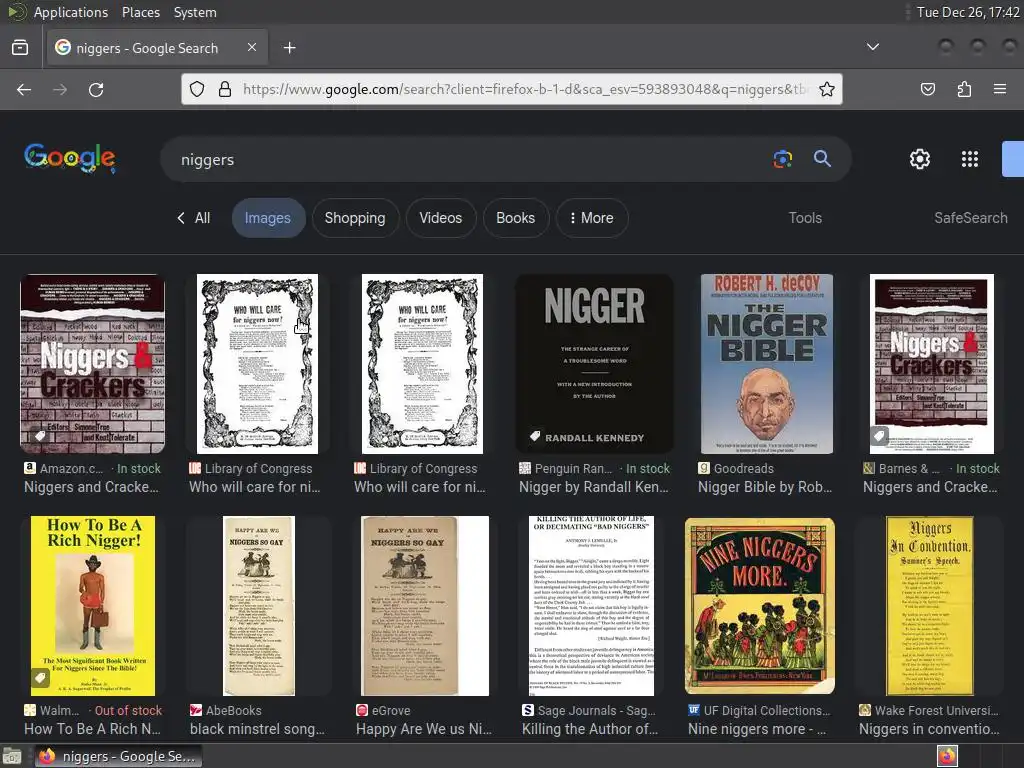The height and width of the screenshot is (768, 1024).
Task: Reload the current Google page
Action: tap(96, 89)
